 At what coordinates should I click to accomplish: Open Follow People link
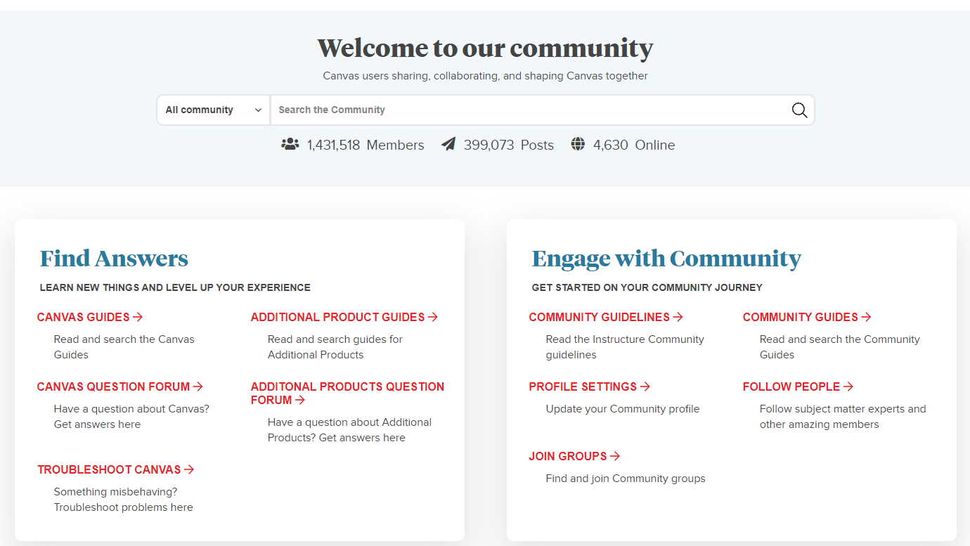[798, 386]
